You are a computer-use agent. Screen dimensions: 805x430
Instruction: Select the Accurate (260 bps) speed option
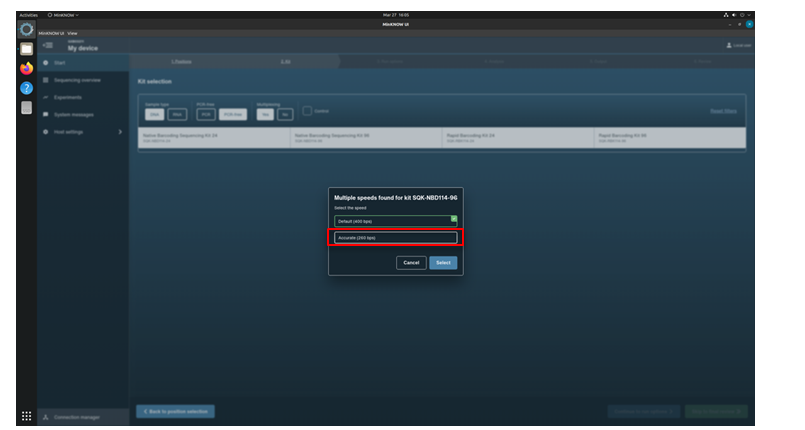click(395, 238)
